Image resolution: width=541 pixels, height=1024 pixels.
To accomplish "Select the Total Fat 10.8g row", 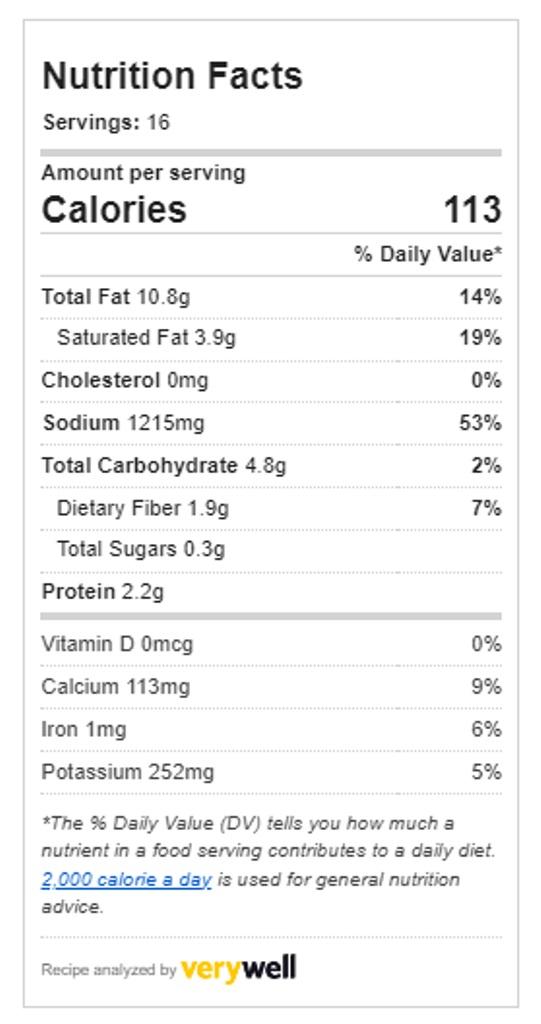I will click(x=271, y=297).
